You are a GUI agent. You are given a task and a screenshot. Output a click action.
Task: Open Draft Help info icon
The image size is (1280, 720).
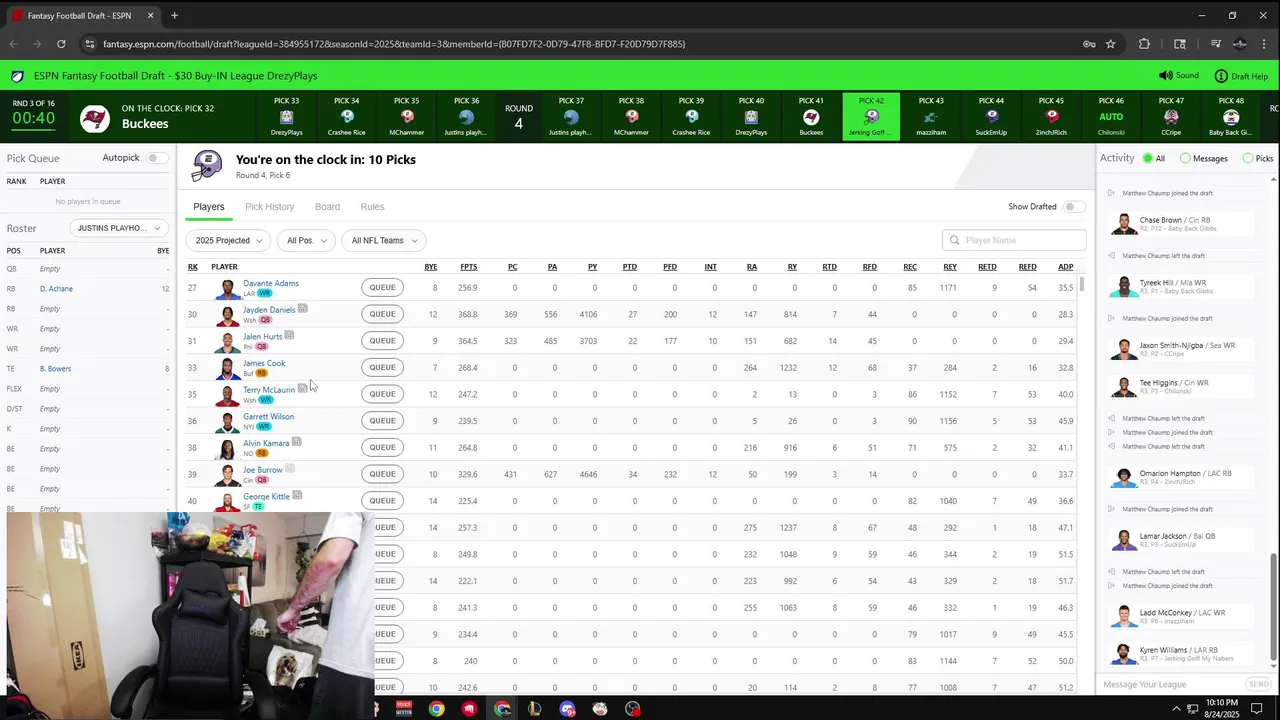coord(1221,76)
